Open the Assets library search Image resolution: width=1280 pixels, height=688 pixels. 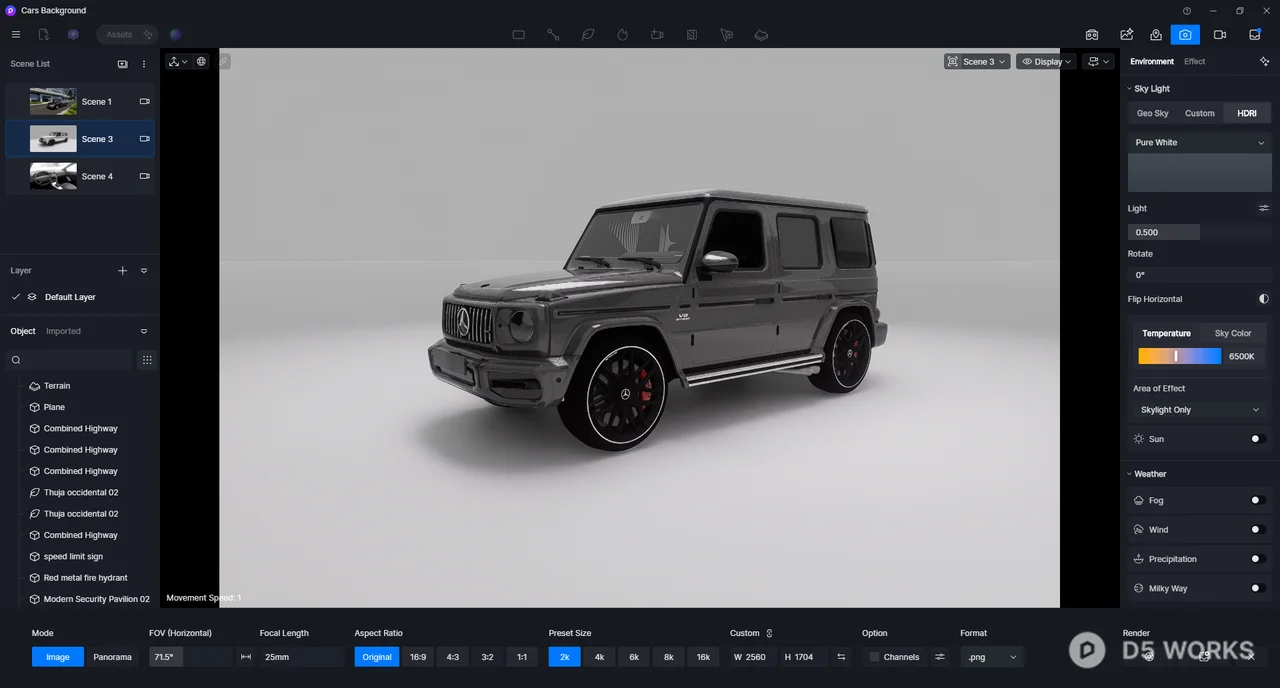[x=127, y=34]
